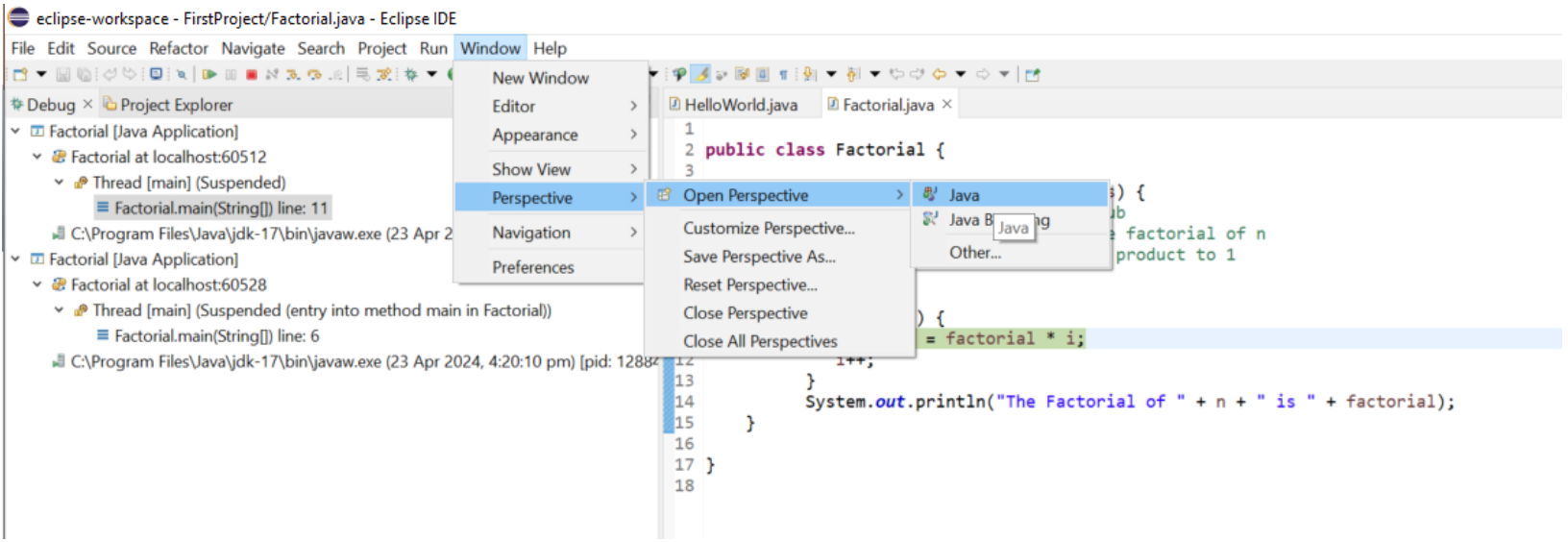This screenshot has height=542, width=1568.
Task: Close the Factorial.java editor tab
Action: click(x=946, y=104)
